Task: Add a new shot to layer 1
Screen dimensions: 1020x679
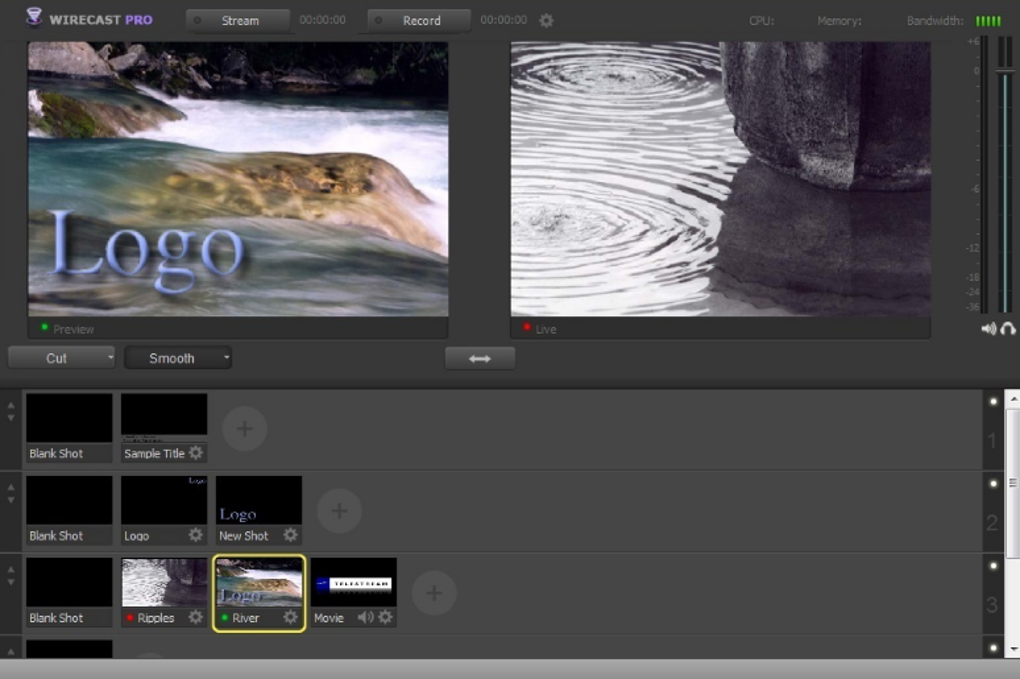Action: tap(245, 429)
